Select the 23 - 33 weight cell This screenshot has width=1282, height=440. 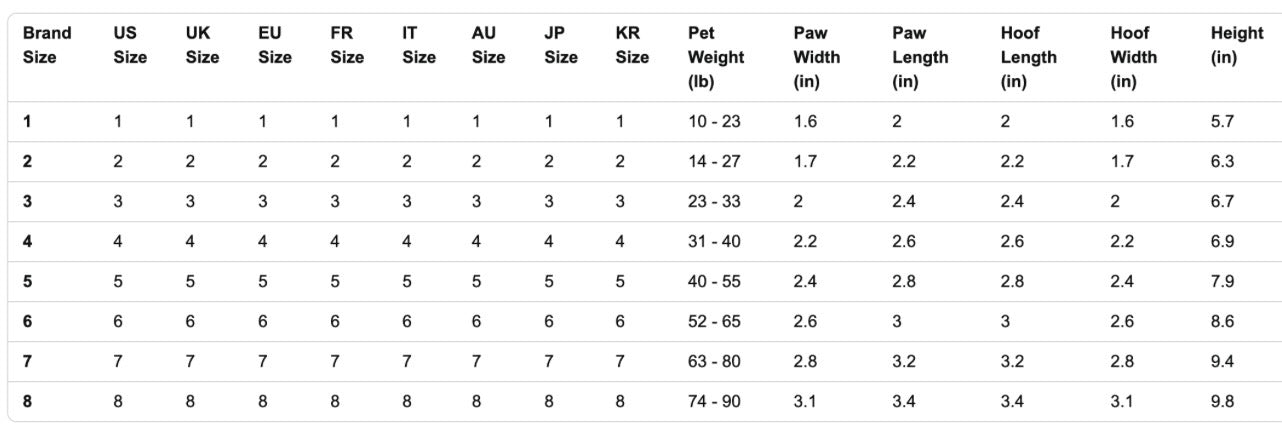pyautogui.click(x=714, y=202)
